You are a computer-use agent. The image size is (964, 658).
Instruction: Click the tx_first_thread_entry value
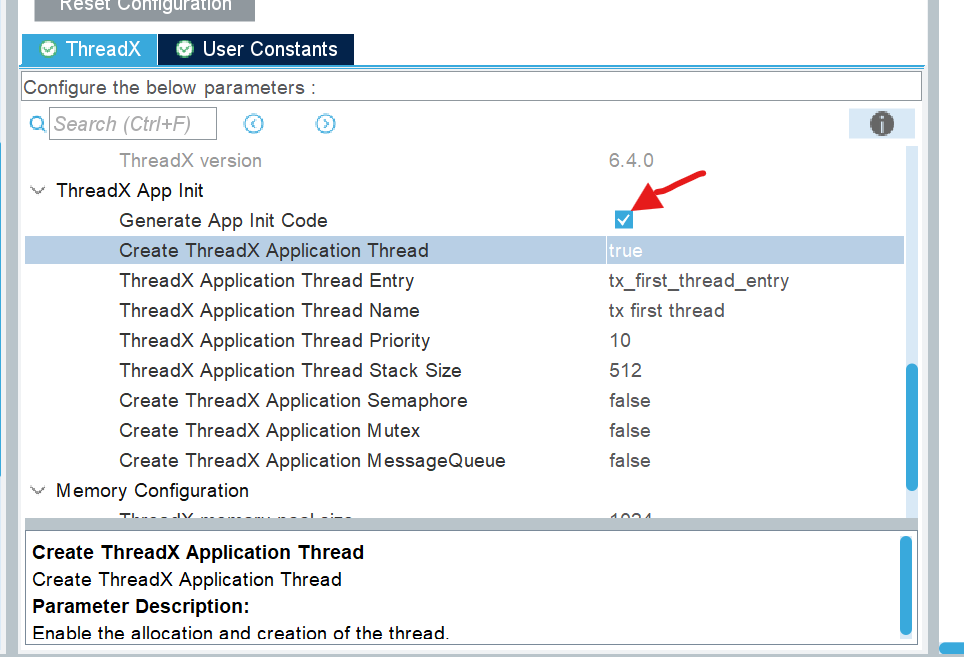[698, 281]
